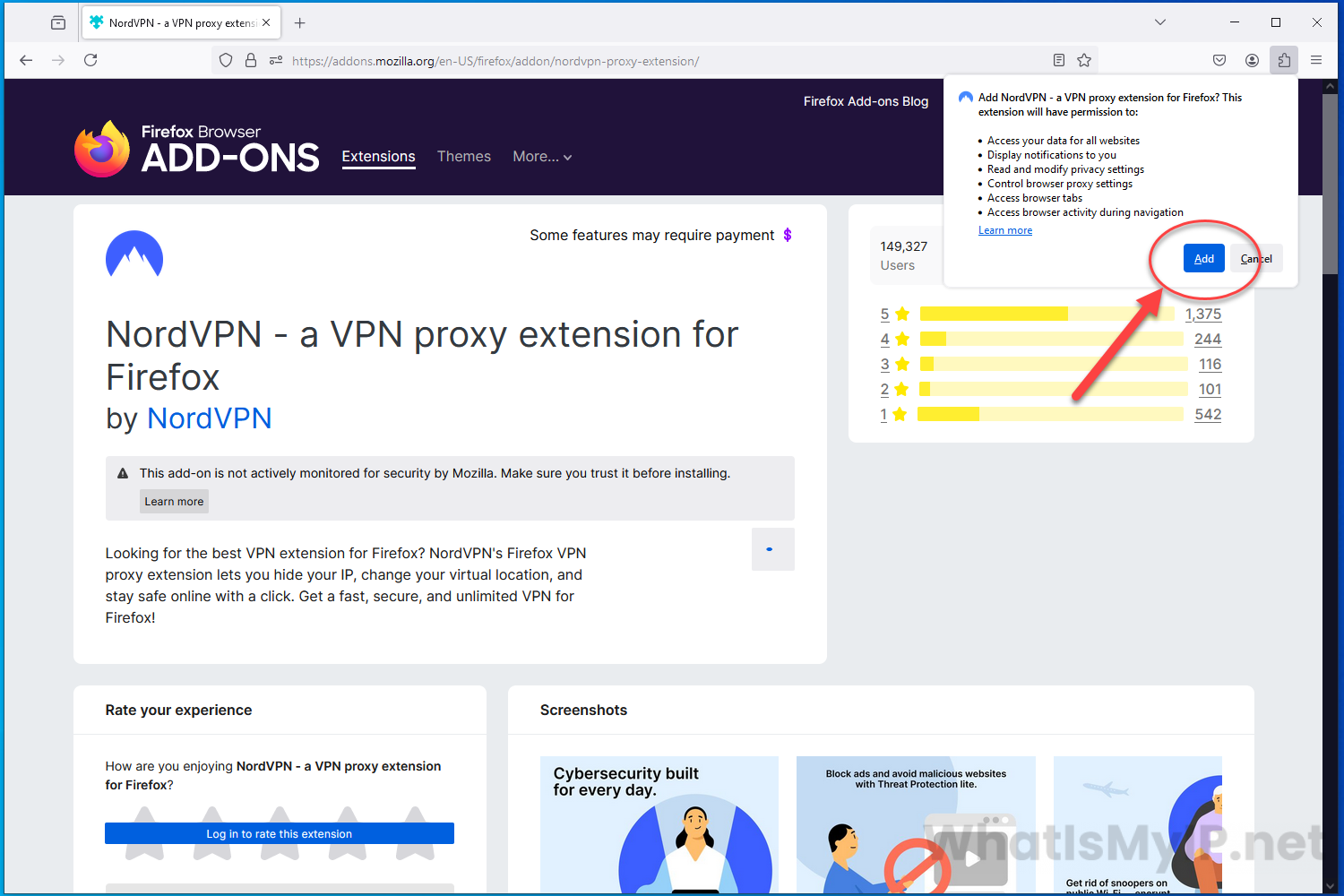This screenshot has width=1344, height=896.
Task: Open the Themes menu item
Action: pyautogui.click(x=464, y=156)
